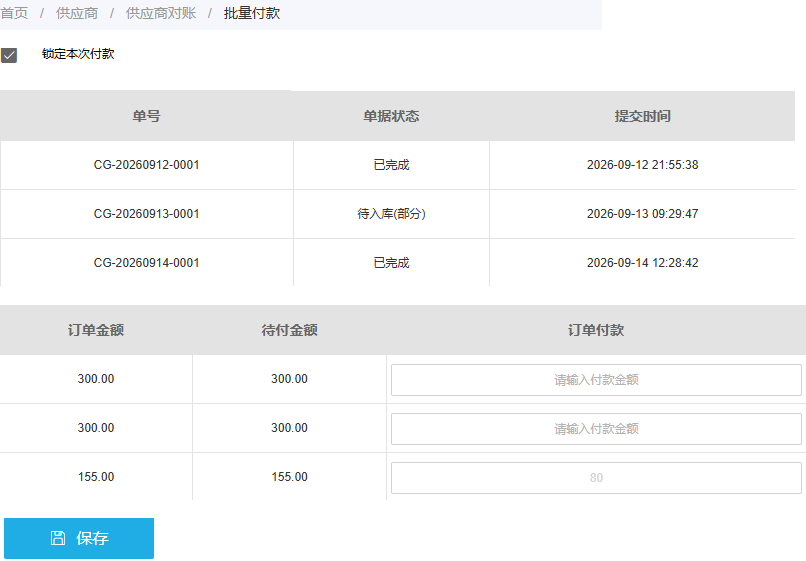Click the 订单金额 column header
This screenshot has width=806, height=561.
pos(96,330)
